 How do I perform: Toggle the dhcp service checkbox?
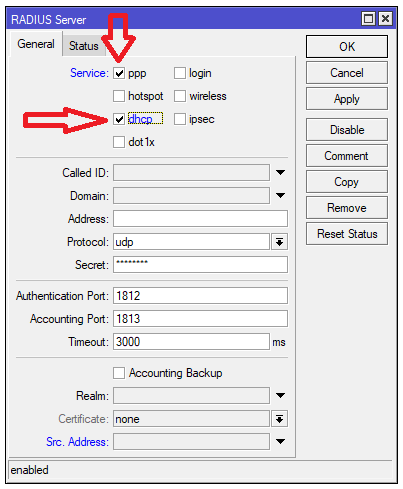[x=119, y=119]
